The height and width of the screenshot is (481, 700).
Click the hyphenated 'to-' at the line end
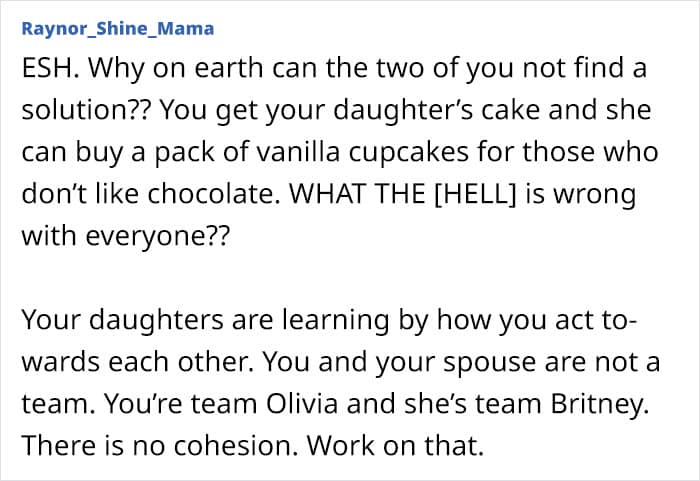pos(619,321)
